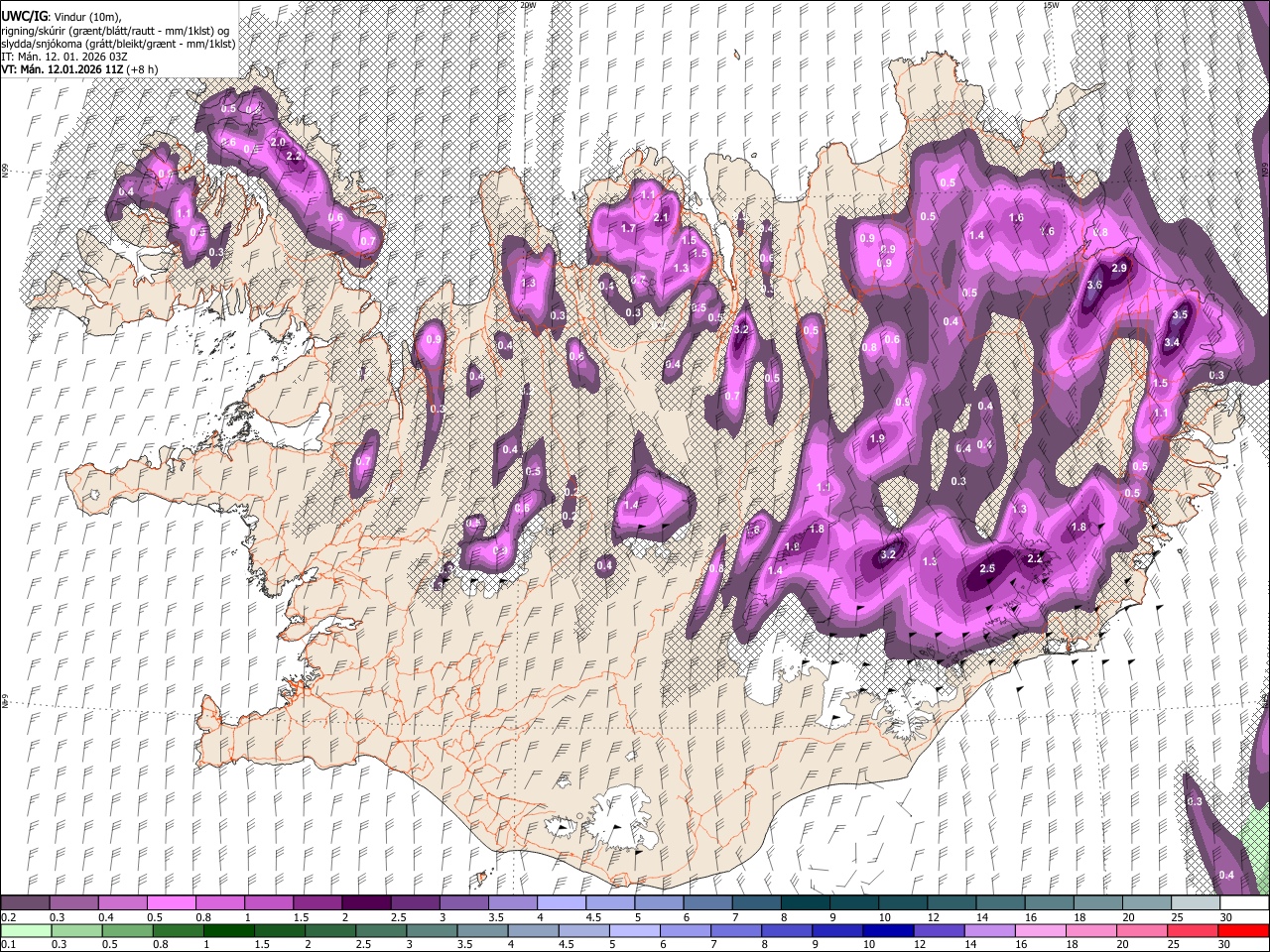The height and width of the screenshot is (952, 1270).
Task: Click lower legend green swatch between 0.5 and 0.8
Action: click(x=127, y=930)
